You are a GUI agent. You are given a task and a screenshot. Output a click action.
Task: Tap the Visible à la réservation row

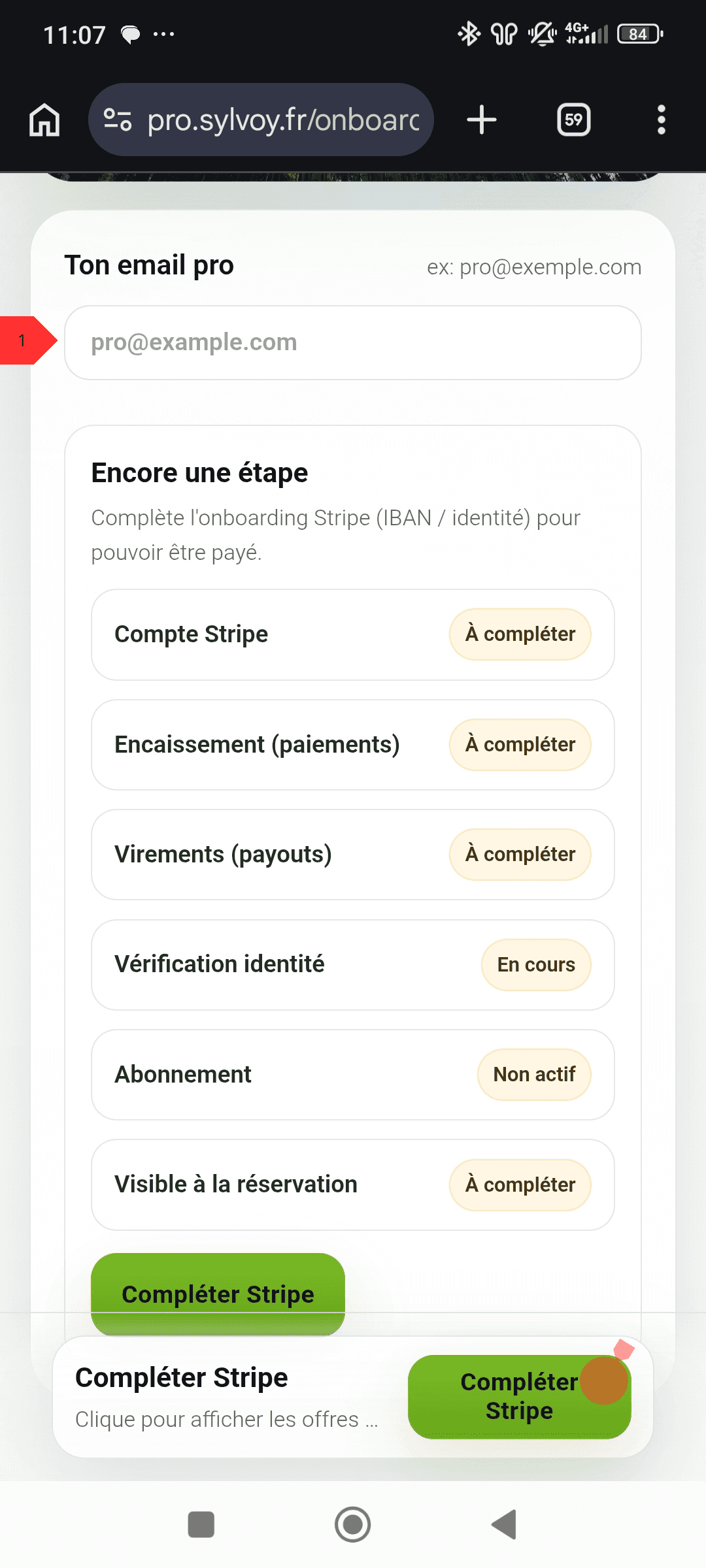[x=352, y=1184]
